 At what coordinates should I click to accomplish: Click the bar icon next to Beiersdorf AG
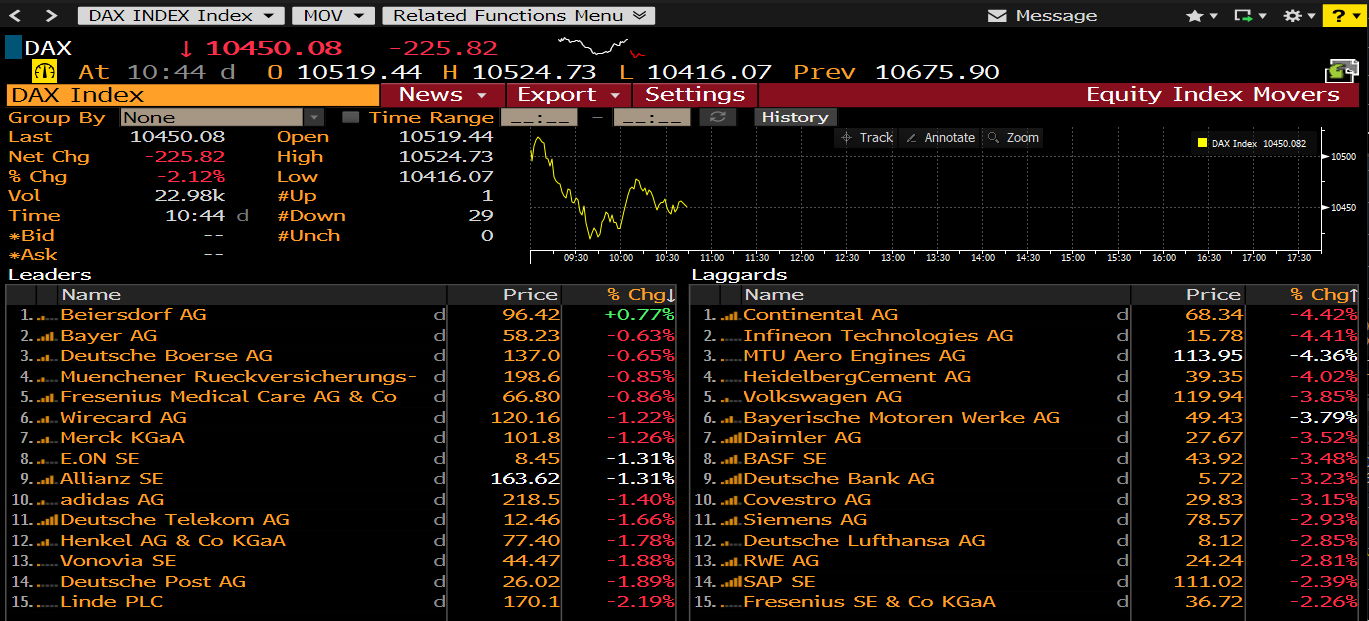(x=47, y=315)
